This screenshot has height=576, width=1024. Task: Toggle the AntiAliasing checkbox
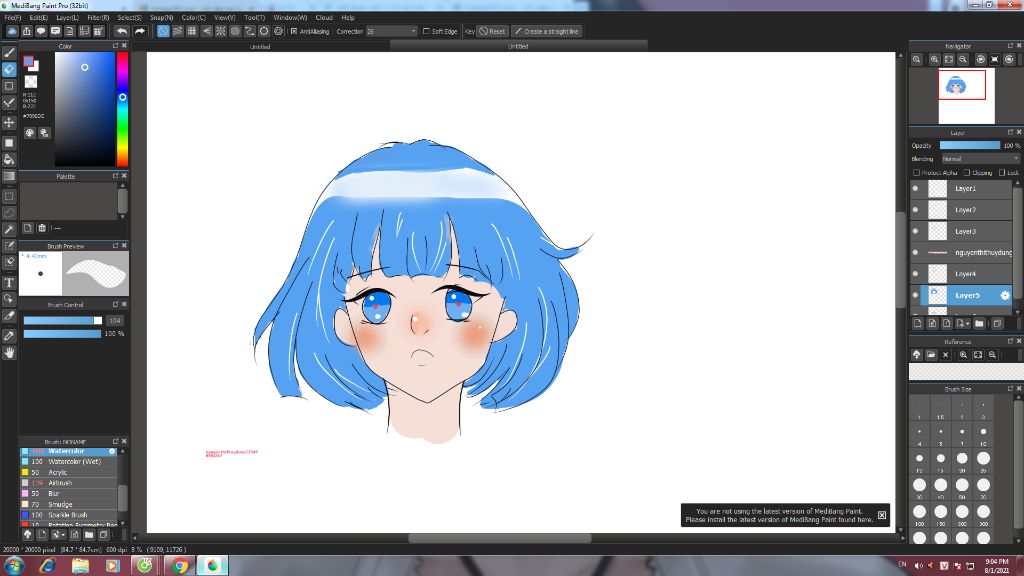click(294, 31)
